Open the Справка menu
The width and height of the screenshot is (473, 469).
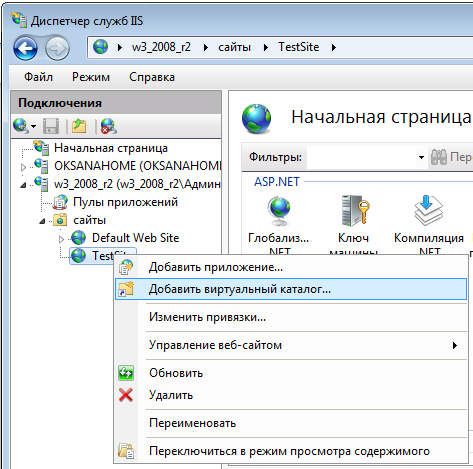152,77
